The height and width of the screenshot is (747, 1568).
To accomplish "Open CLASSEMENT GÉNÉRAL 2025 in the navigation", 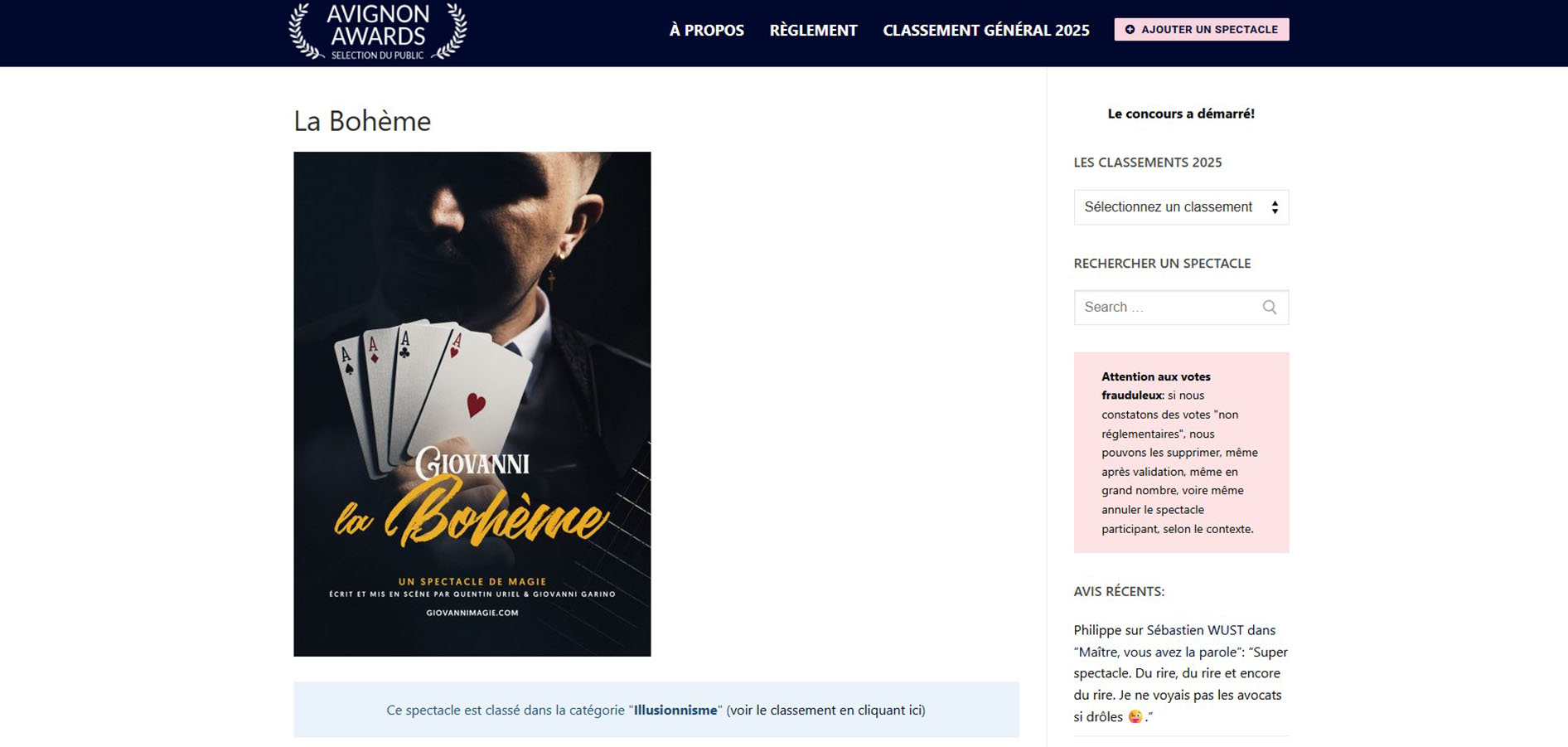I will (985, 31).
